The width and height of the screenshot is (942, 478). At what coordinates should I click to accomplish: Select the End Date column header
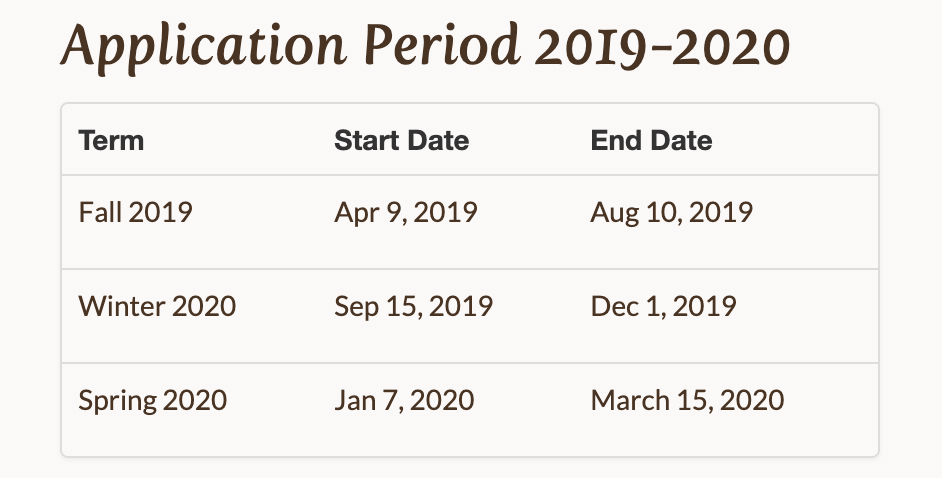(651, 140)
